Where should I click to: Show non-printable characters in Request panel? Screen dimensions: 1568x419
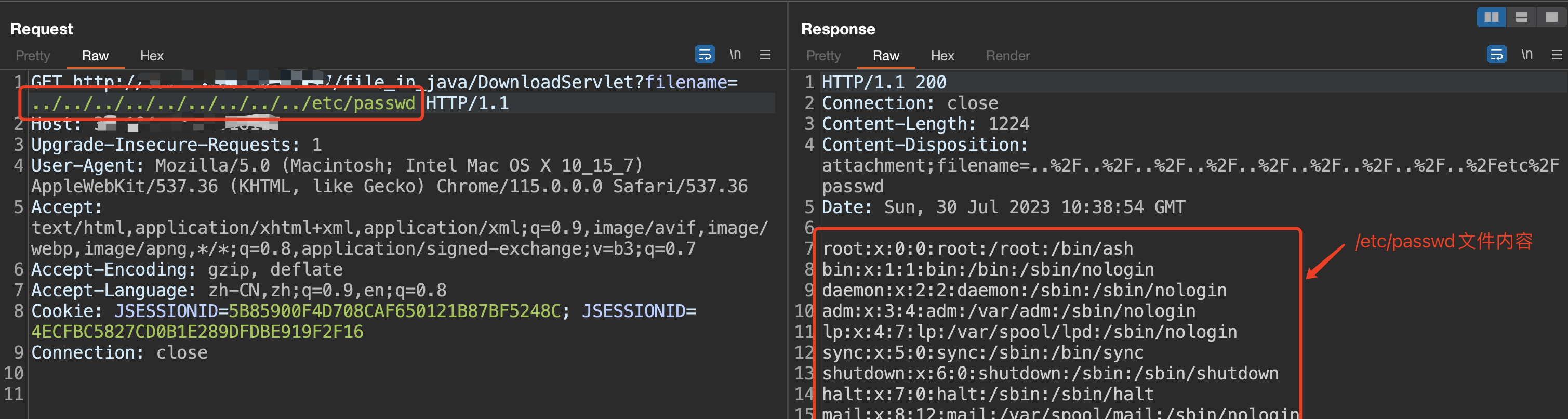[x=735, y=55]
